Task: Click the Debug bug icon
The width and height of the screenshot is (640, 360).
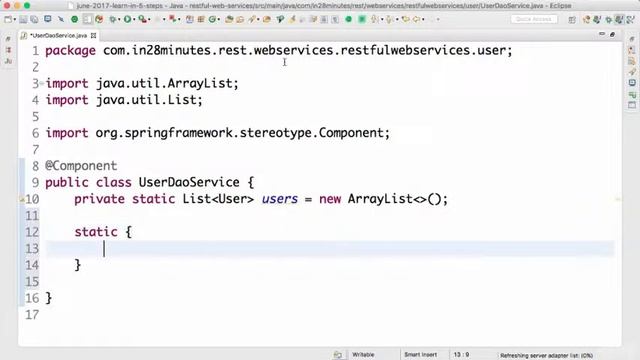Action: click(112, 19)
